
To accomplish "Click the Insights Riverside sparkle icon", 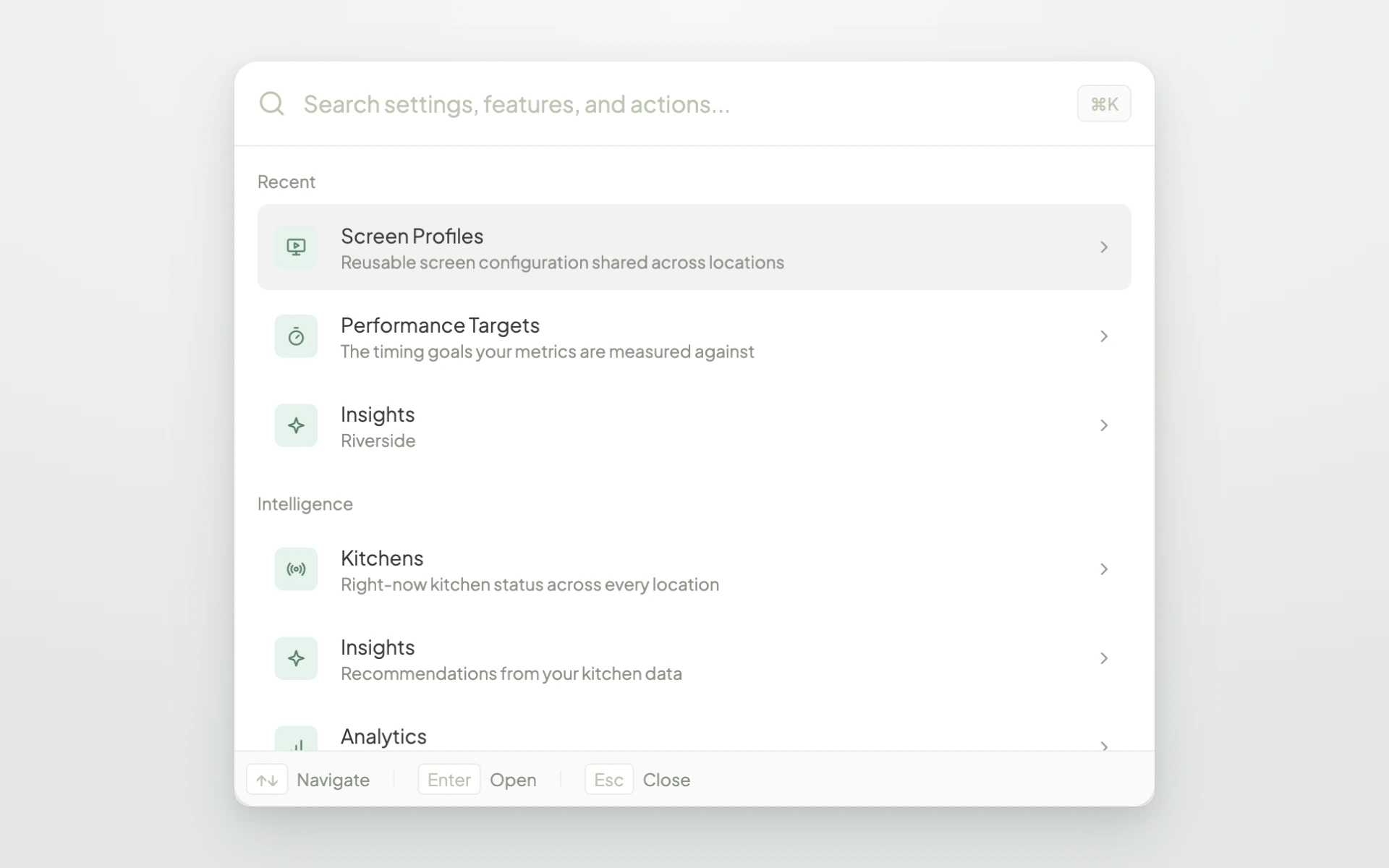I will tap(296, 425).
